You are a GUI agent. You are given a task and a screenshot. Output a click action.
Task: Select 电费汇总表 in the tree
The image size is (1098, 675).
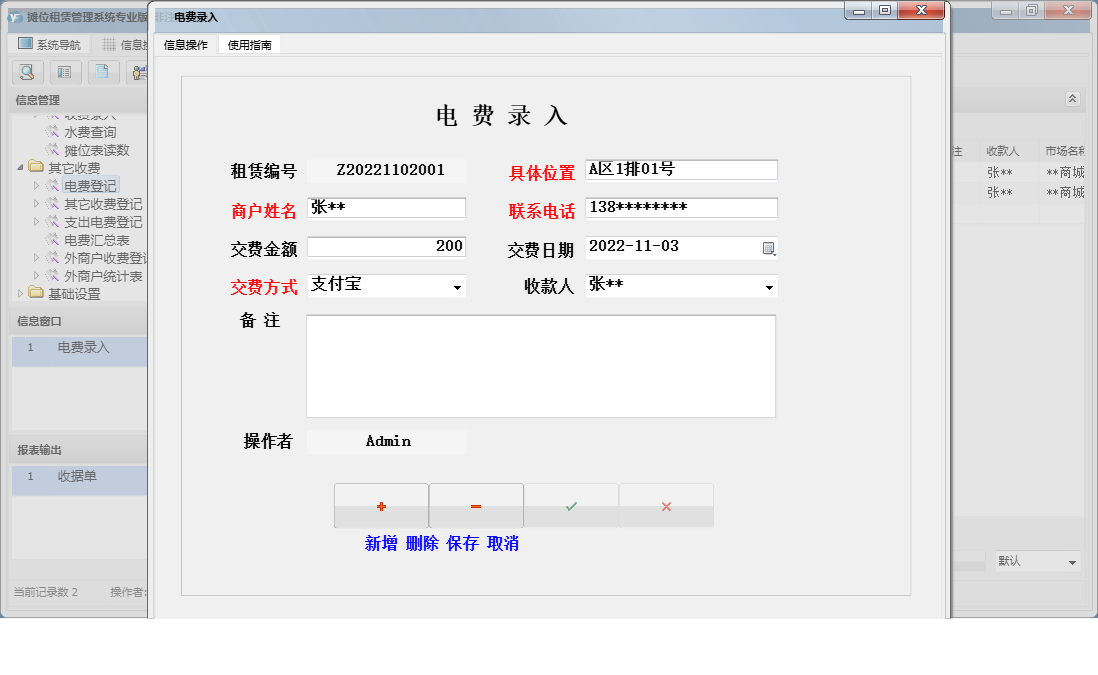point(97,240)
